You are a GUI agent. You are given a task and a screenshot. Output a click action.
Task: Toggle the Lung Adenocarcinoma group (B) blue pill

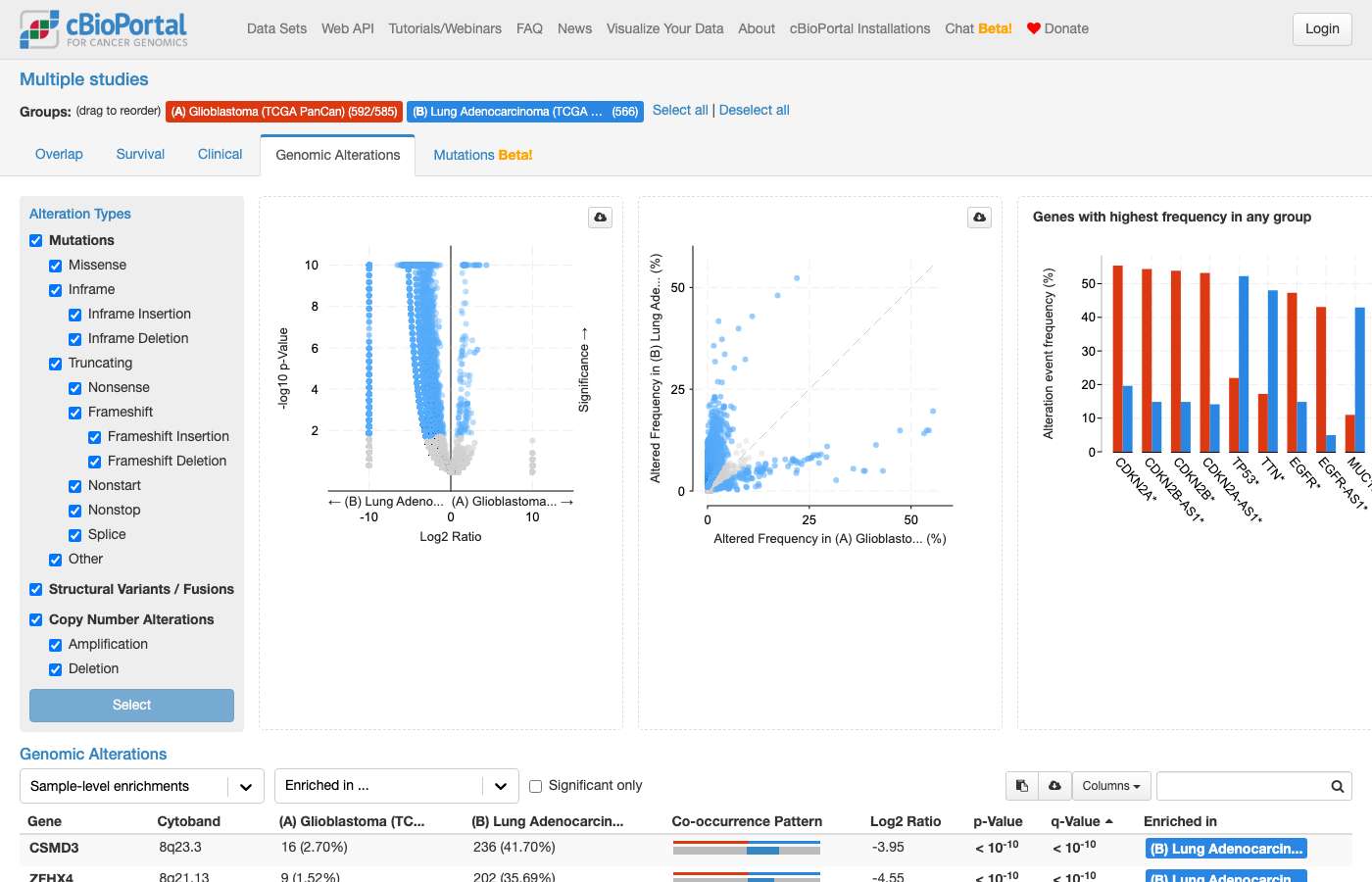[x=525, y=112]
